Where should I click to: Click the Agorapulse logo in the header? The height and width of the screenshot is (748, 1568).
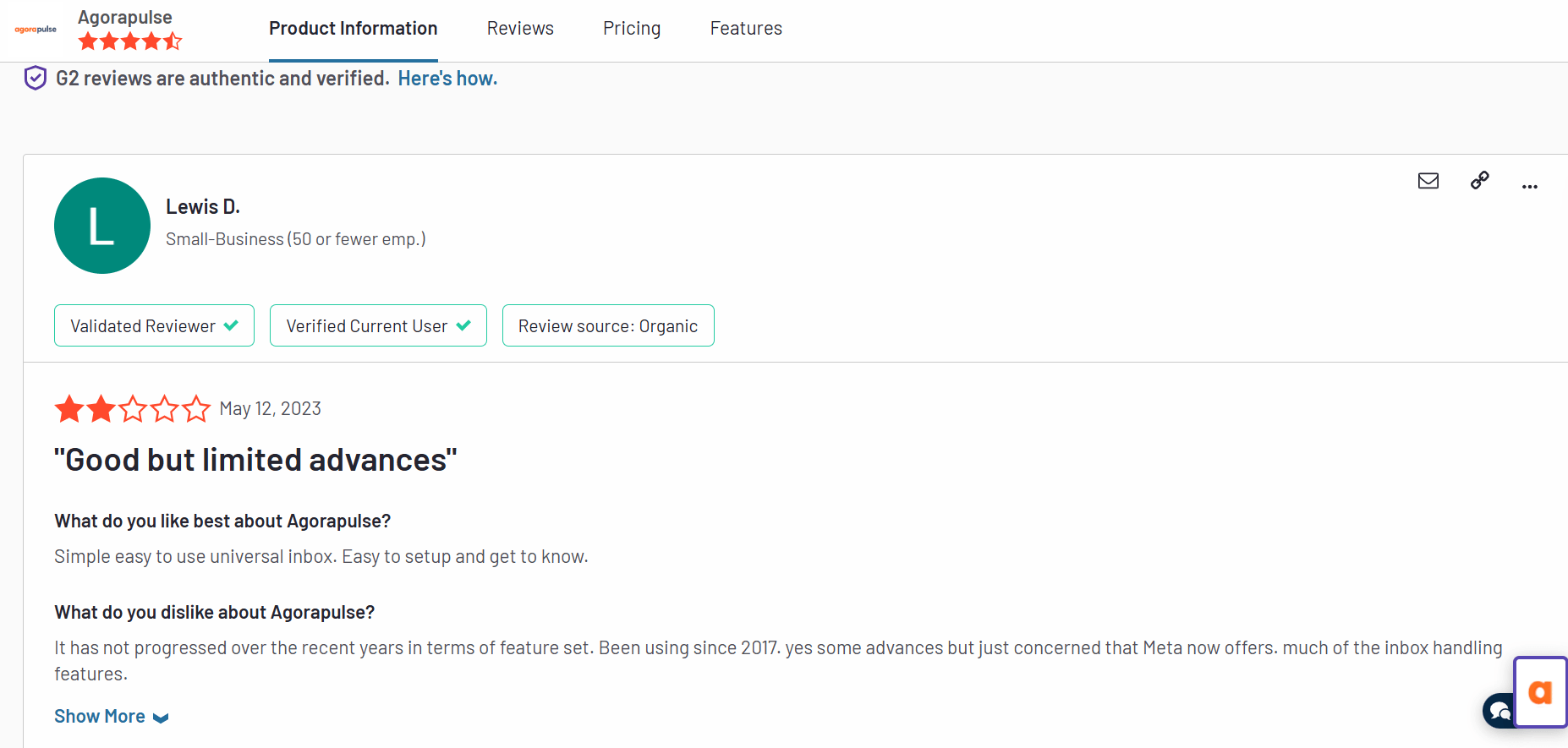pyautogui.click(x=36, y=30)
